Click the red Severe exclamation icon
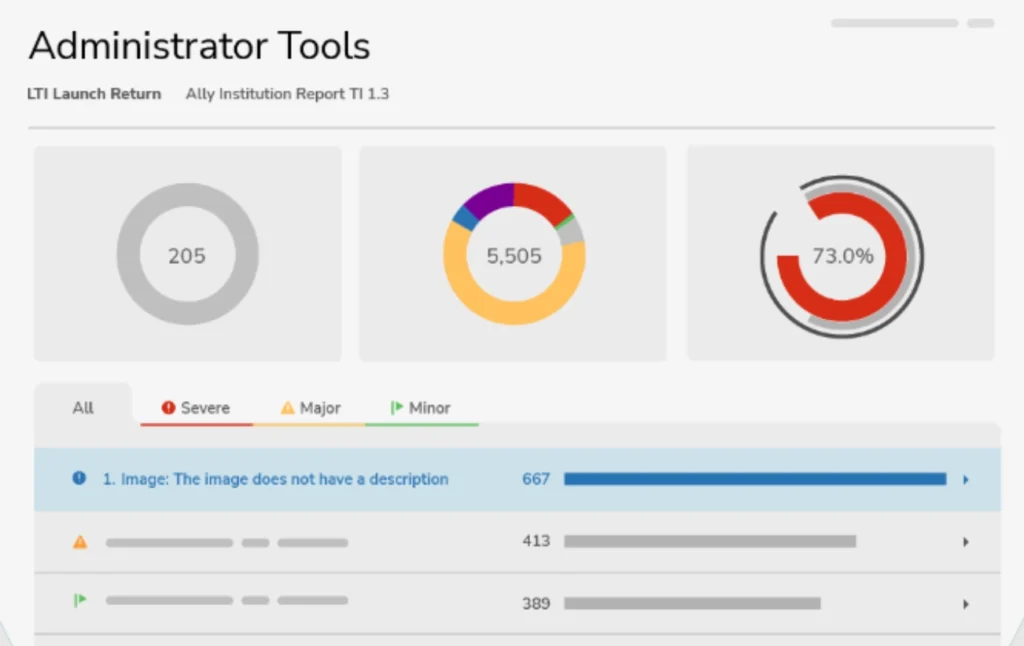1024x646 pixels. (168, 408)
